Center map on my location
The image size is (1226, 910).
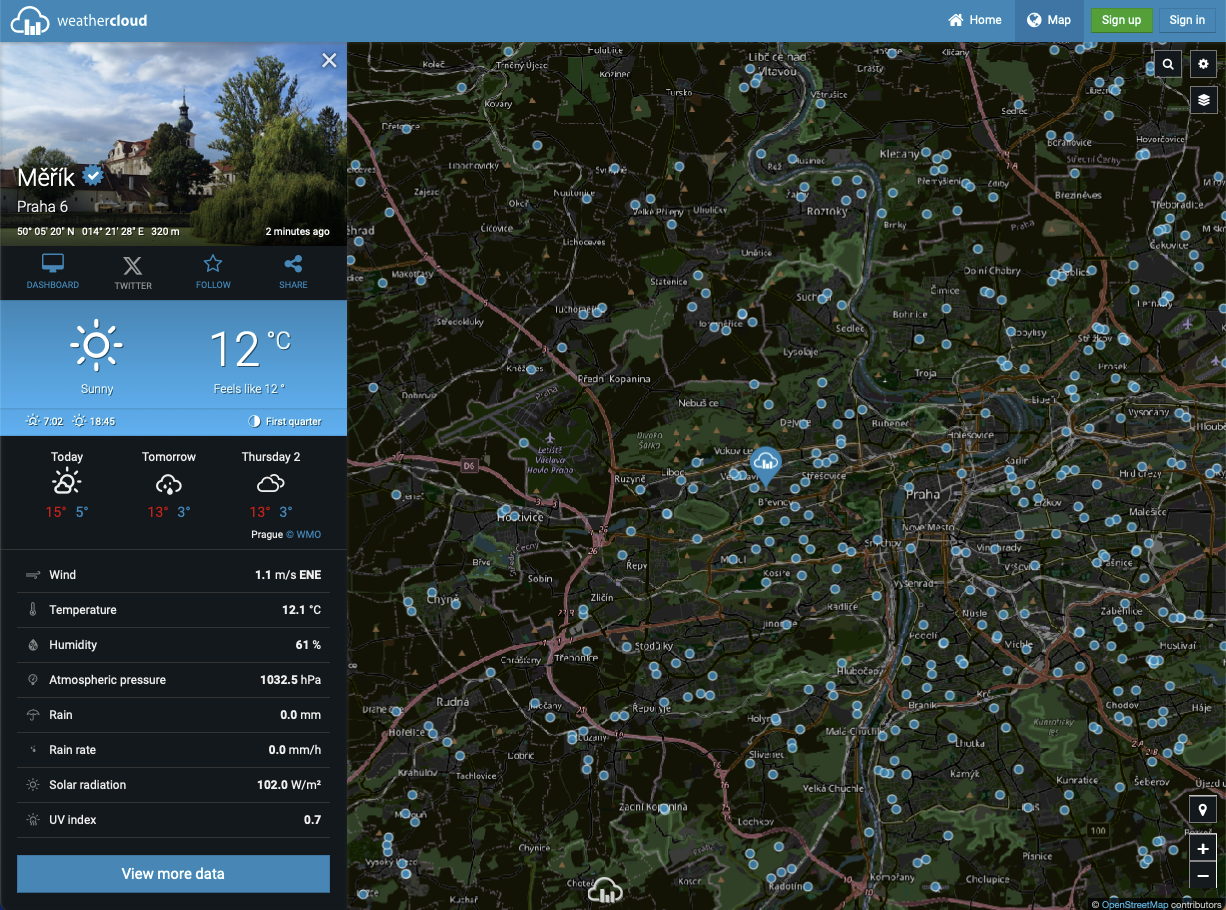[x=1203, y=810]
